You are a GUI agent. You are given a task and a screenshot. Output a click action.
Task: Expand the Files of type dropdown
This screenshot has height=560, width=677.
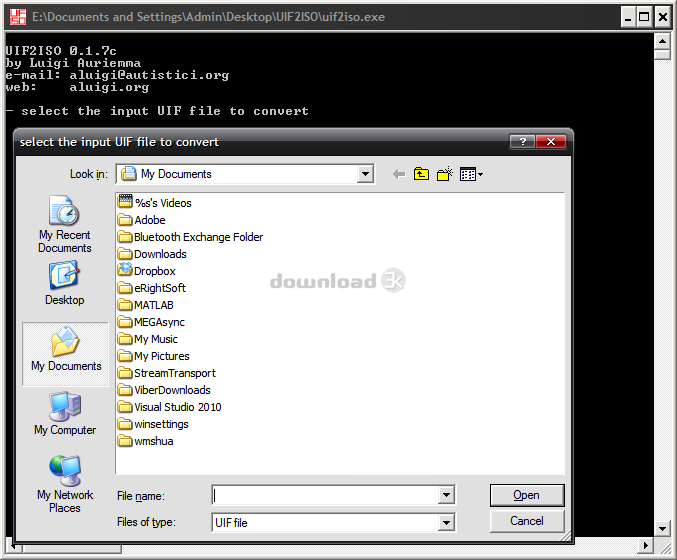point(446,522)
